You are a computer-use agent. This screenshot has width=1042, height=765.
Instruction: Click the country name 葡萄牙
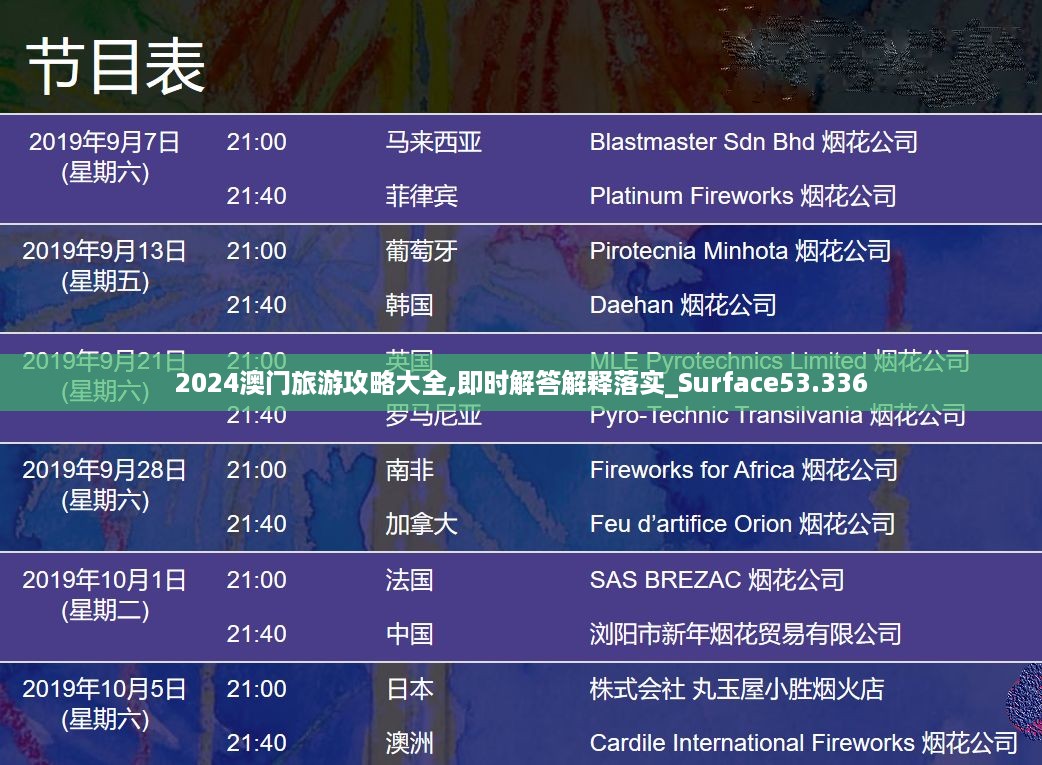(421, 251)
